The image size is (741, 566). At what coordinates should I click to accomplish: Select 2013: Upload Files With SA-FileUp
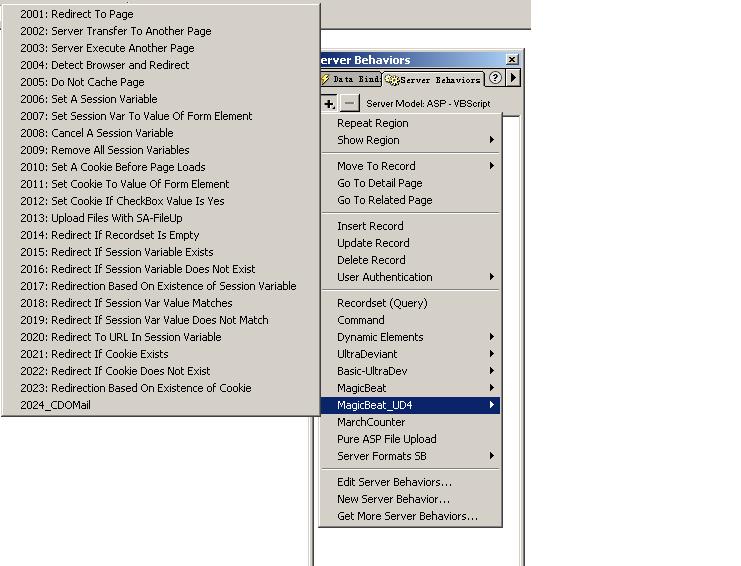click(101, 218)
